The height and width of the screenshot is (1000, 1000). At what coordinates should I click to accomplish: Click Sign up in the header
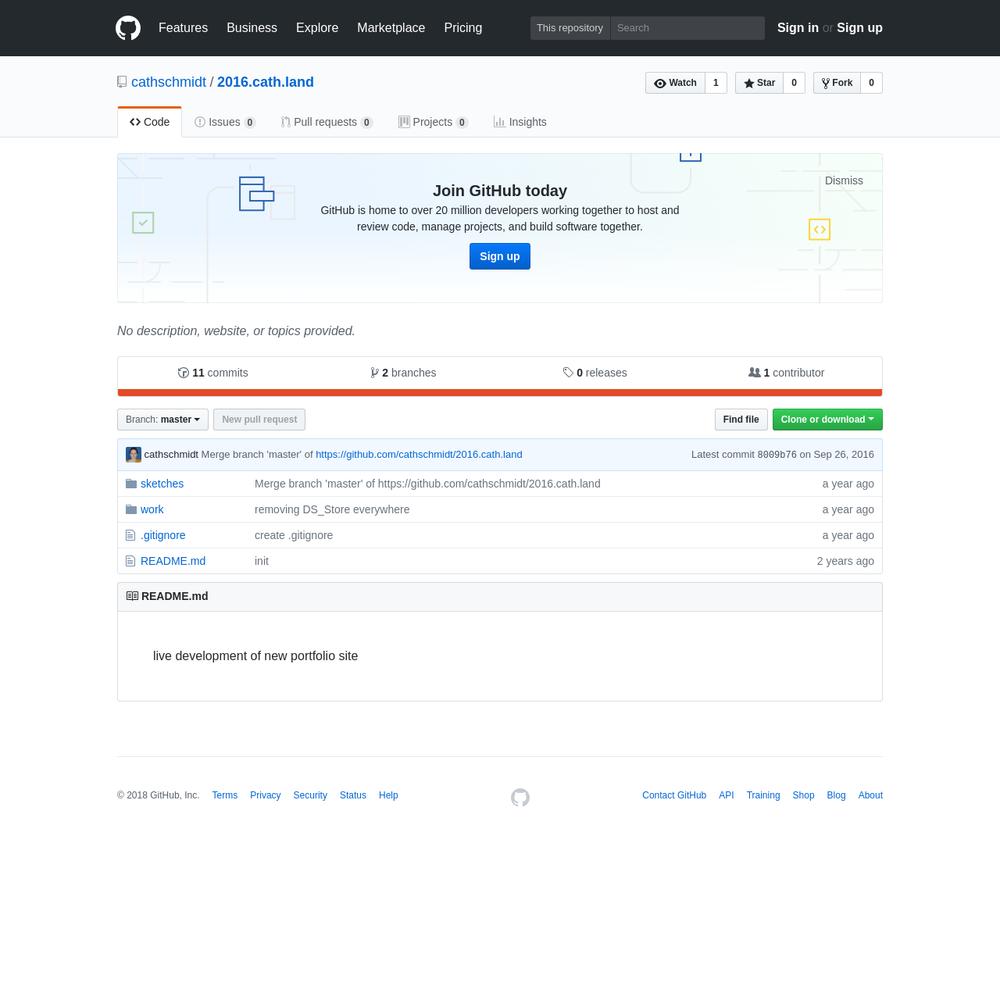click(x=860, y=28)
